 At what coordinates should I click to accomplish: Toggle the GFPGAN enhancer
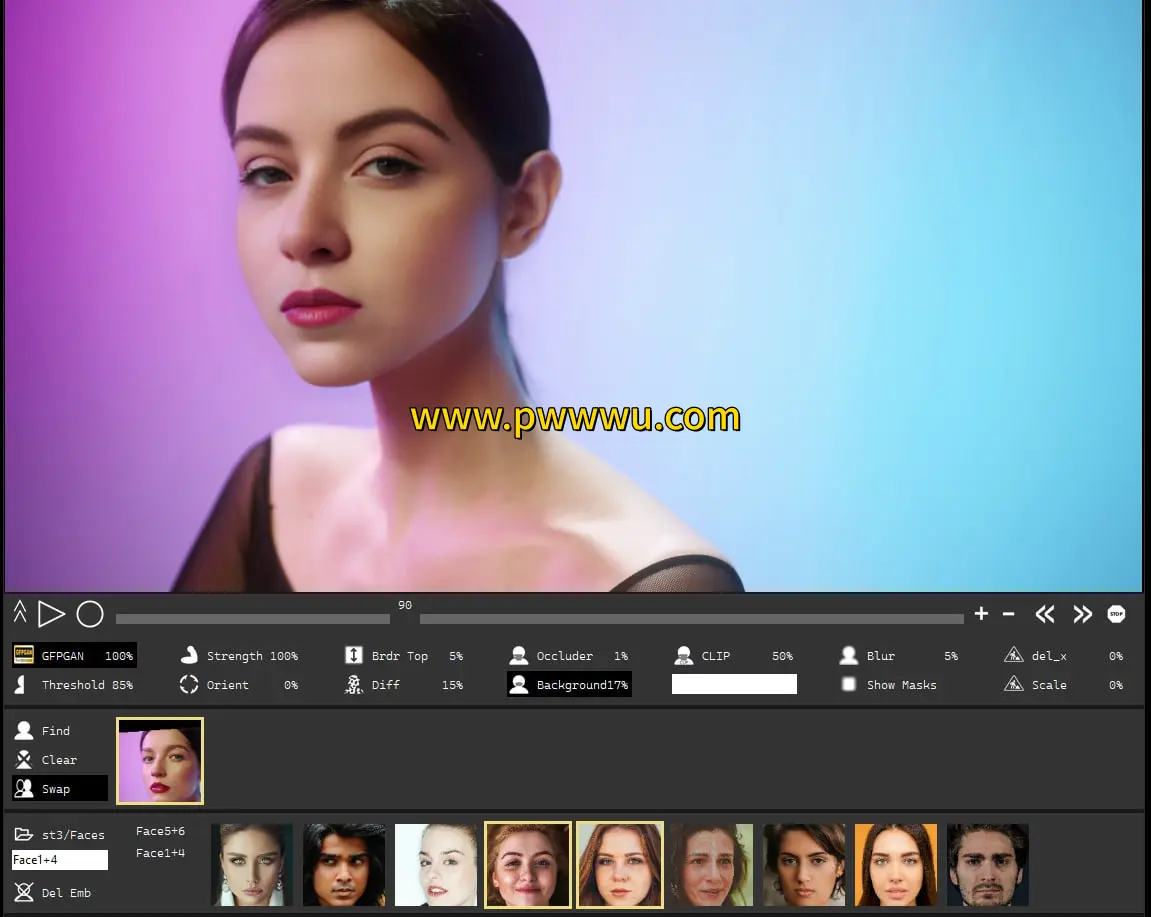coord(74,656)
